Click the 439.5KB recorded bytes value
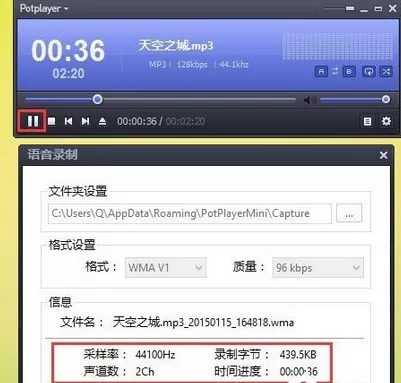The height and width of the screenshot is (383, 401). click(x=298, y=354)
